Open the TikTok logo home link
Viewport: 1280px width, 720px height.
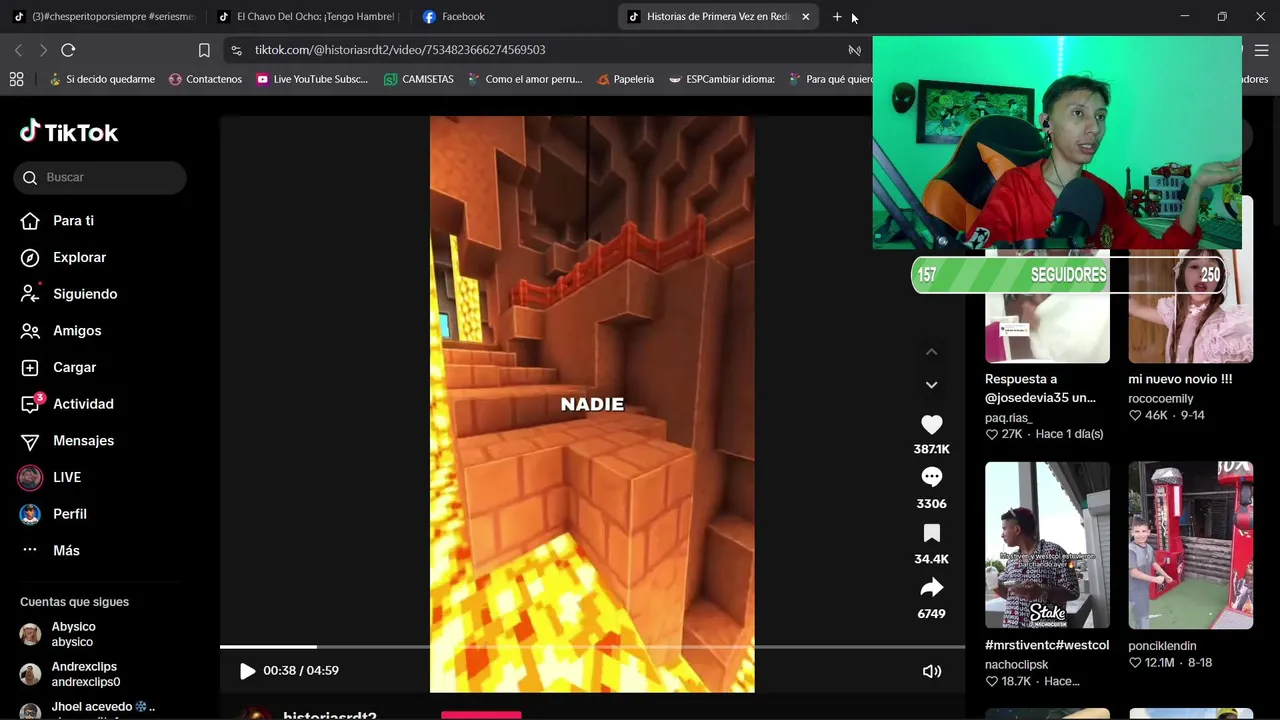(x=69, y=132)
